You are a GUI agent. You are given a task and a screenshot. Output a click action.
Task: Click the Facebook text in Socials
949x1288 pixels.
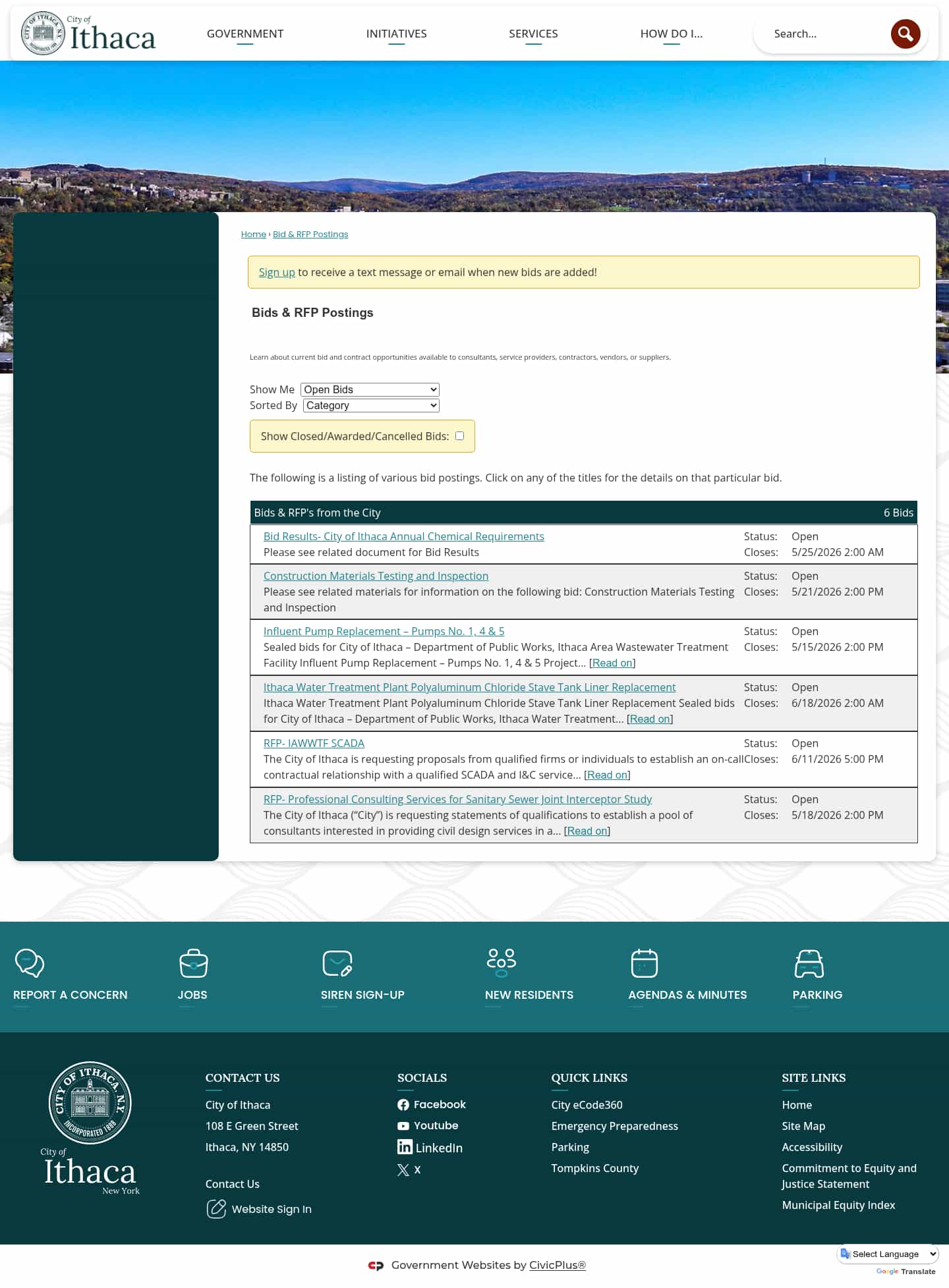tap(440, 1104)
